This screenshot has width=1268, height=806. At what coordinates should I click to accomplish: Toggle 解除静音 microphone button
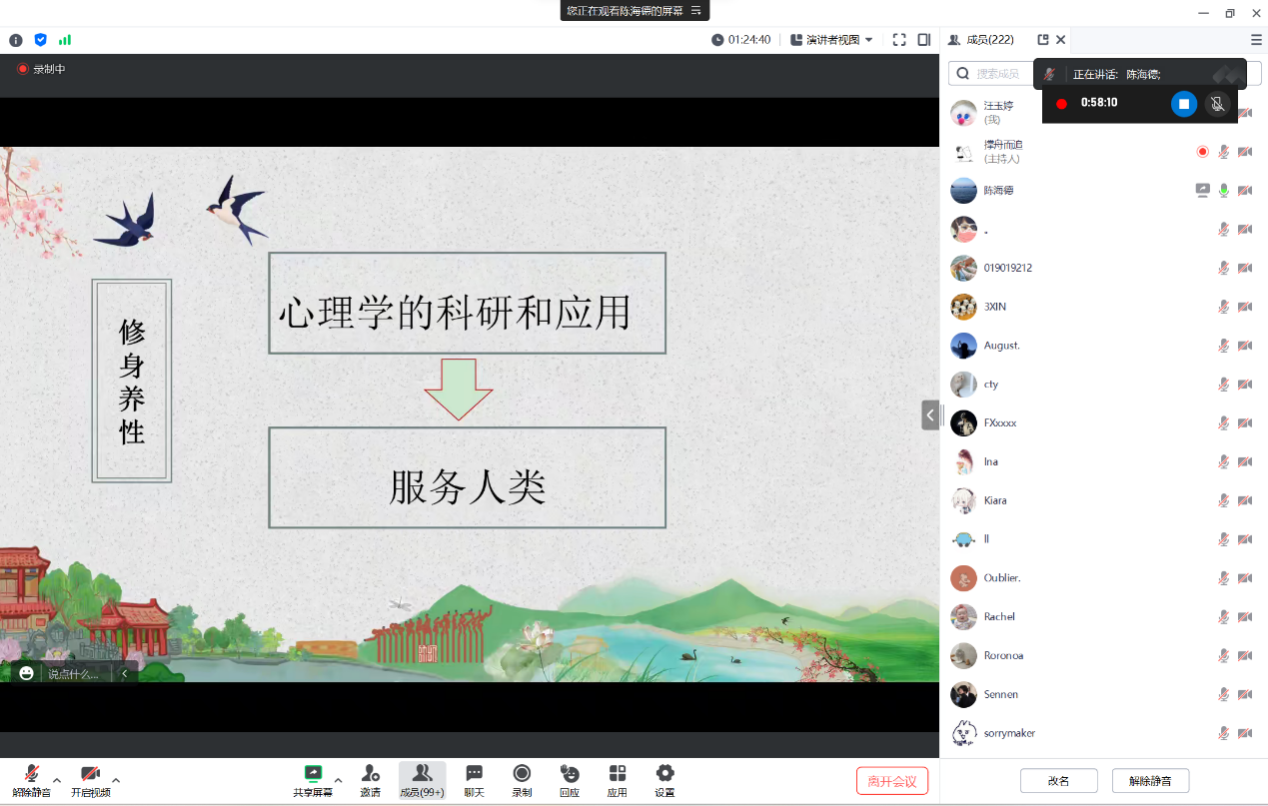tap(32, 774)
